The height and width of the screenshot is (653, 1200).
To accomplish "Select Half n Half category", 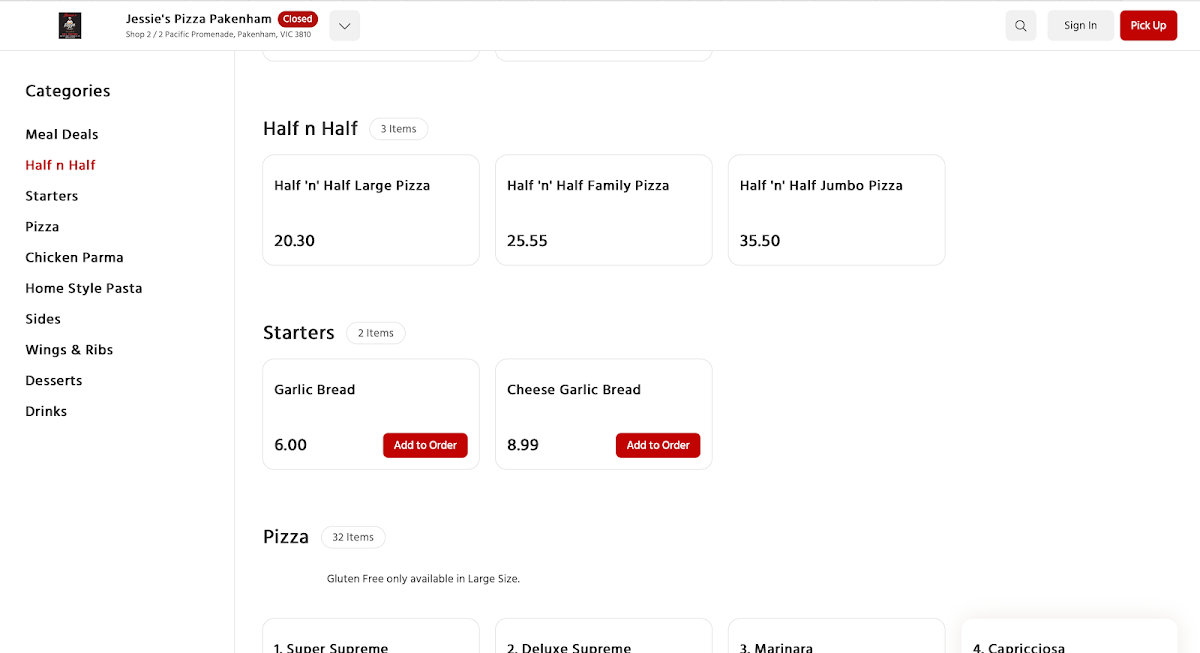I will tap(61, 165).
